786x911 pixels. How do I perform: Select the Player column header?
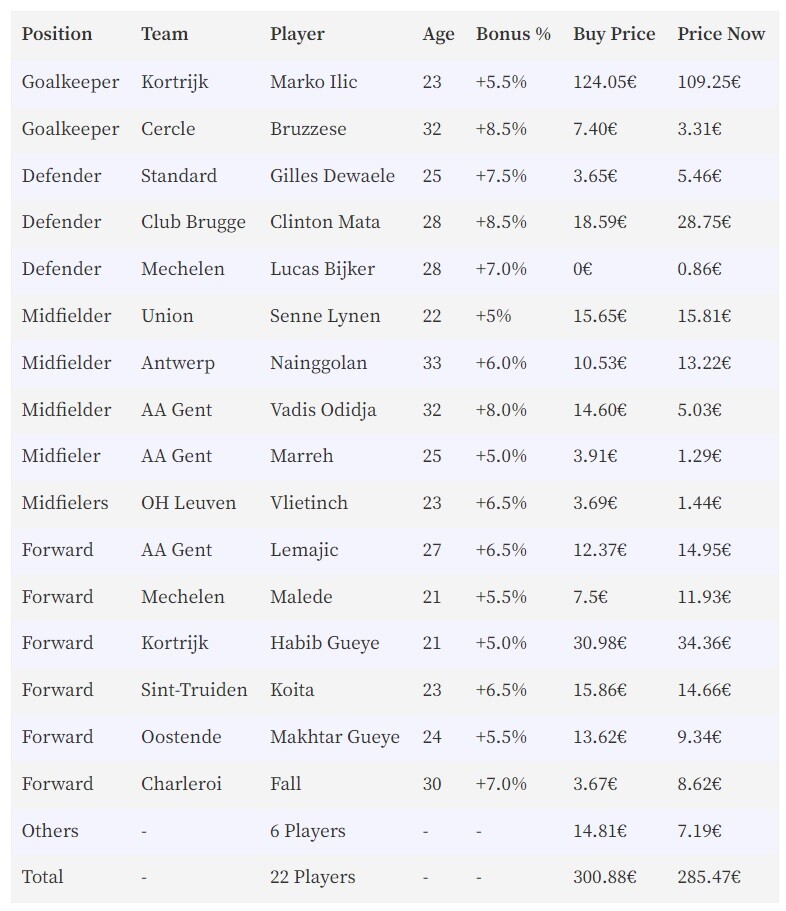pos(297,34)
